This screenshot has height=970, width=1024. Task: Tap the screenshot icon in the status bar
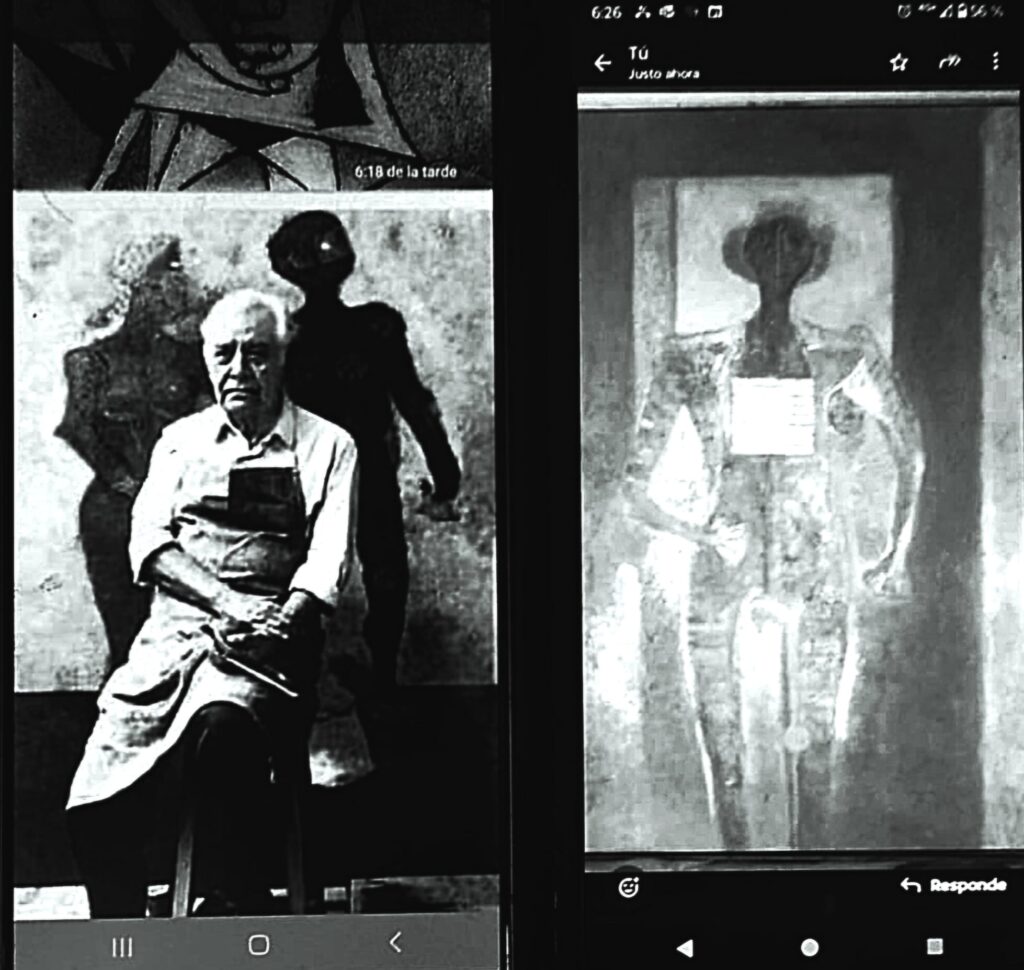pos(714,13)
